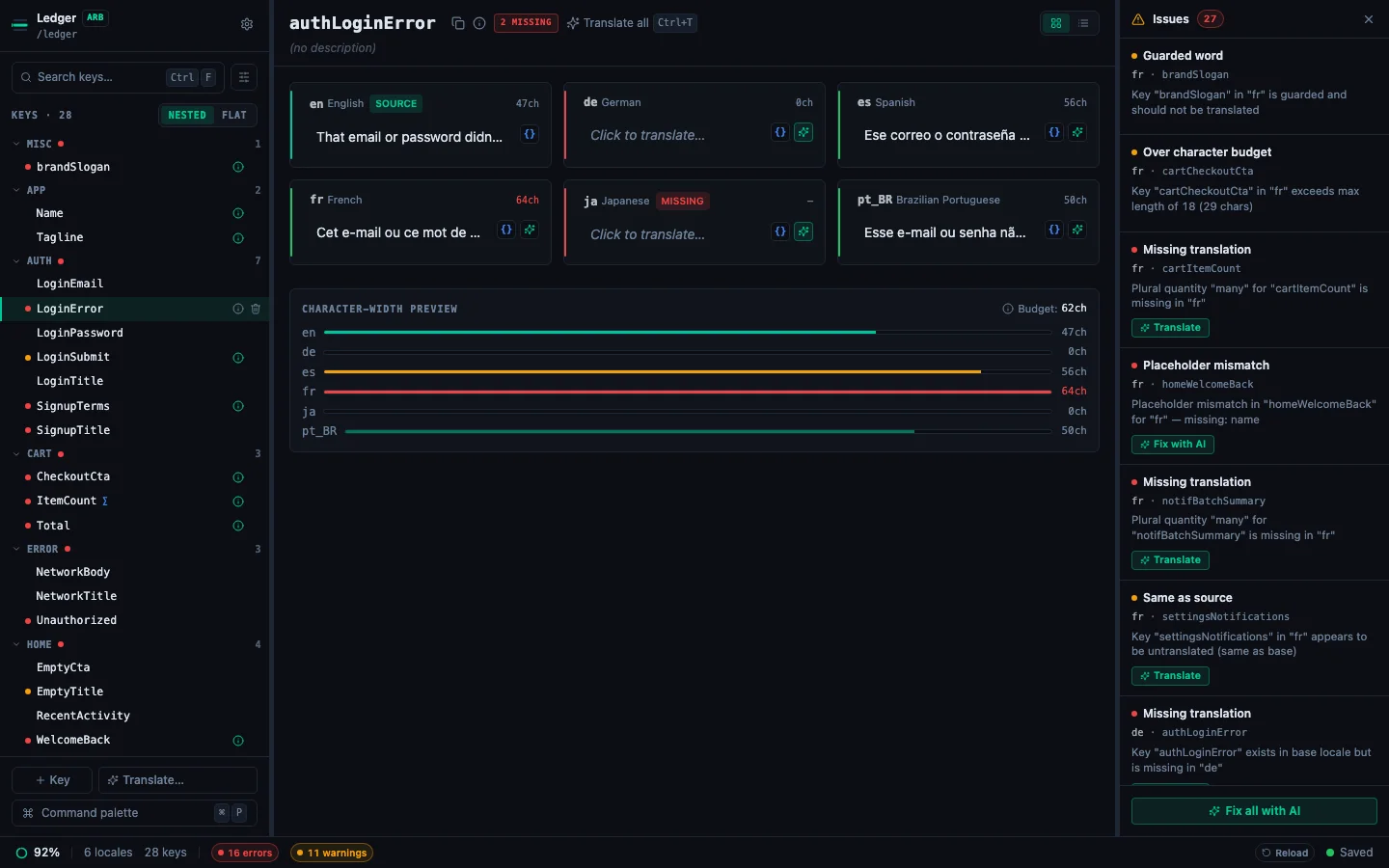AI translate the French card
Viewport: 1389px width, 868px height.
(530, 230)
